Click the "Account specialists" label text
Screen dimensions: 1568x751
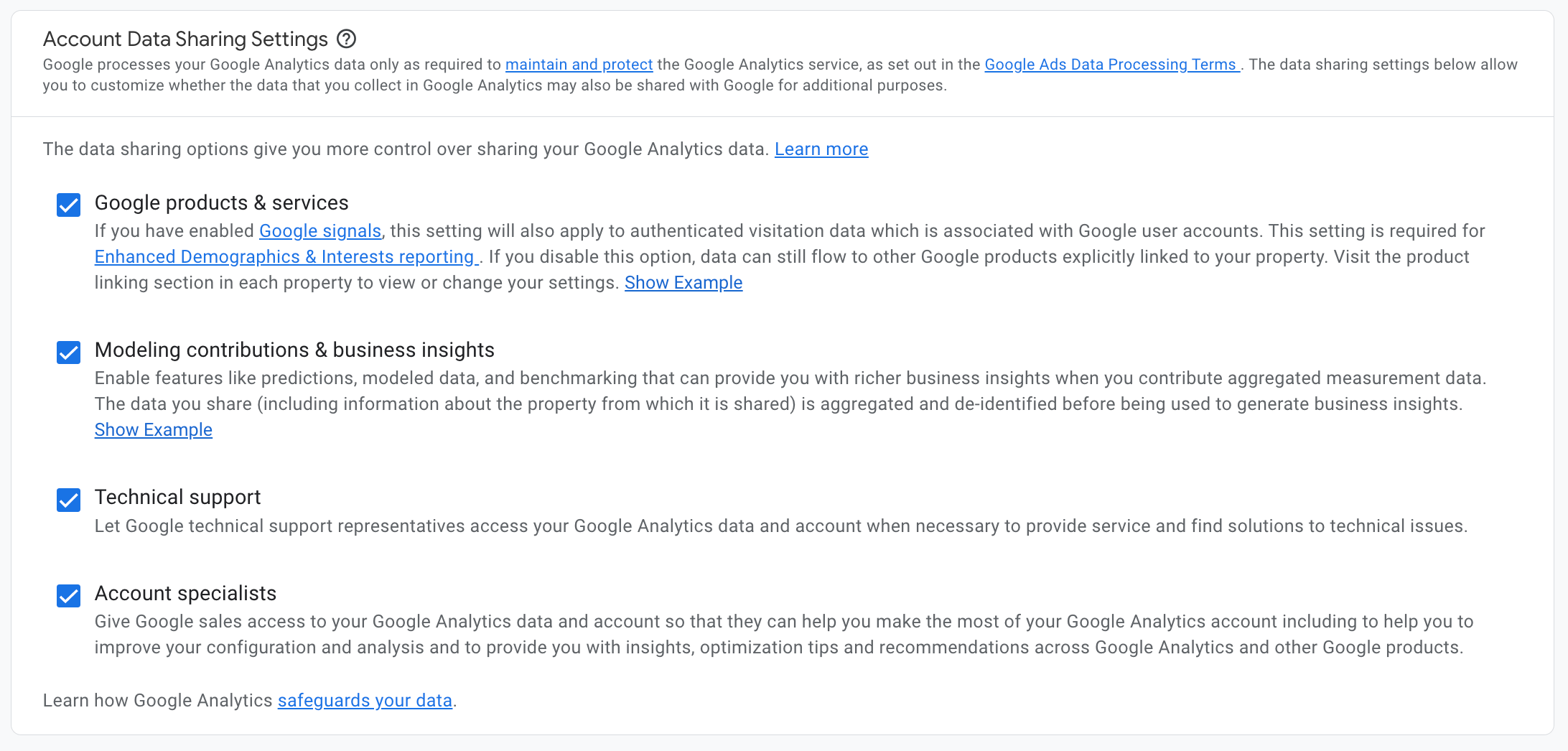[x=185, y=594]
